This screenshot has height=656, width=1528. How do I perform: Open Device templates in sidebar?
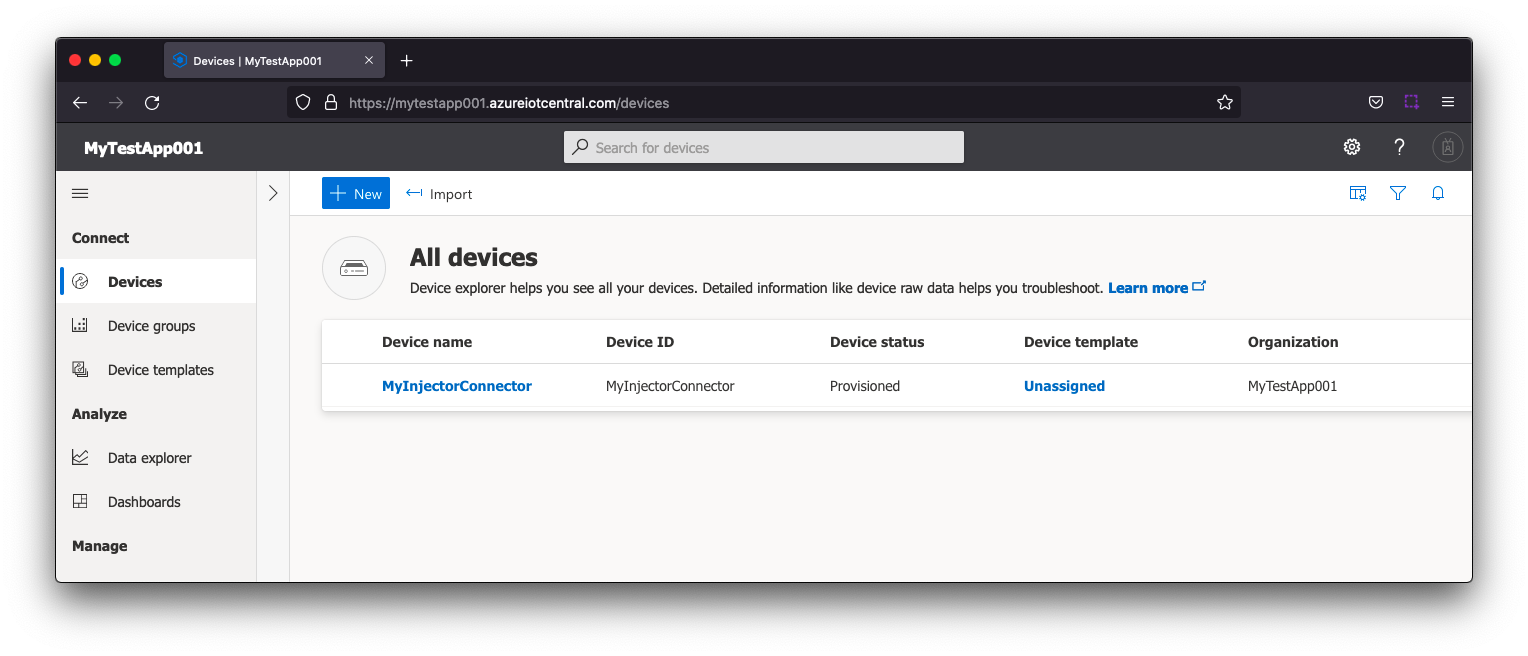[160, 370]
